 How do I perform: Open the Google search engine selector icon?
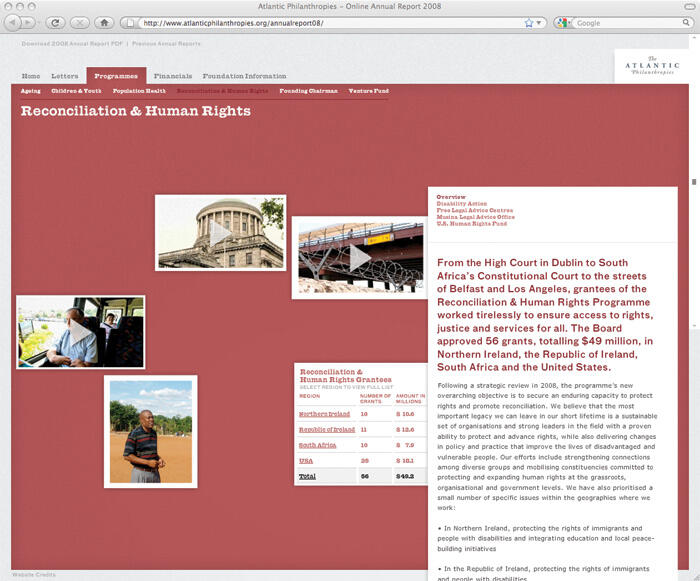(563, 23)
